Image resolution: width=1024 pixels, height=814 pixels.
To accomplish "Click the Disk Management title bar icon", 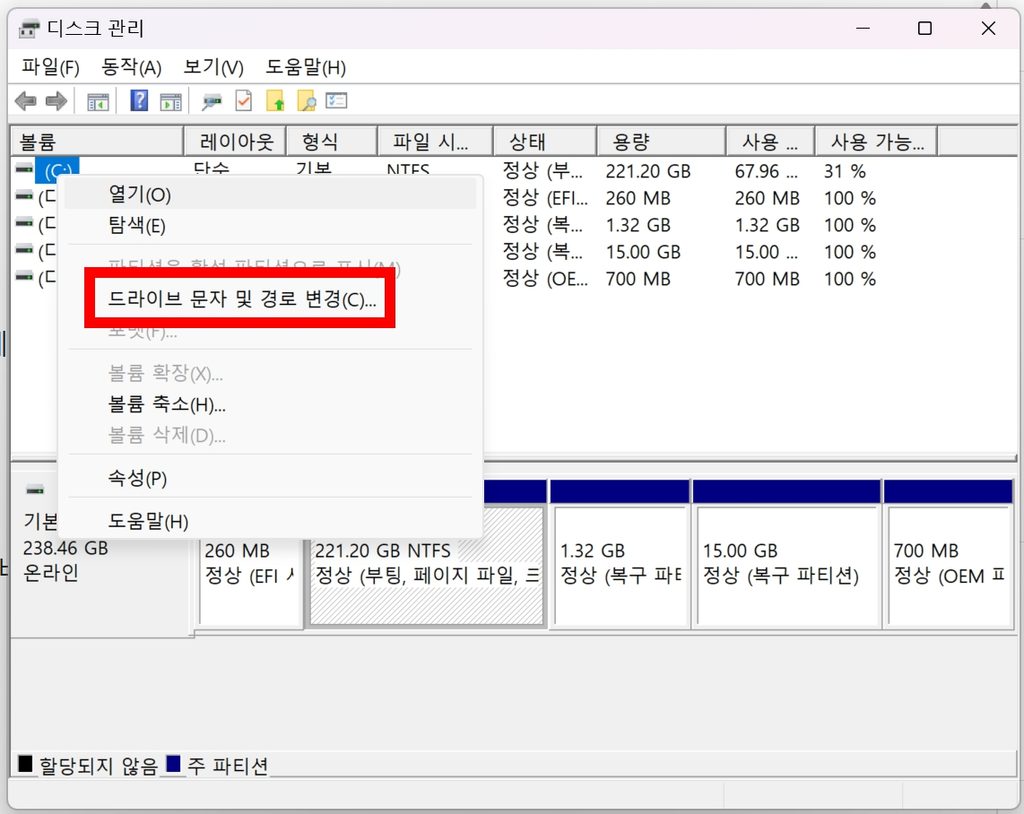I will [29, 29].
